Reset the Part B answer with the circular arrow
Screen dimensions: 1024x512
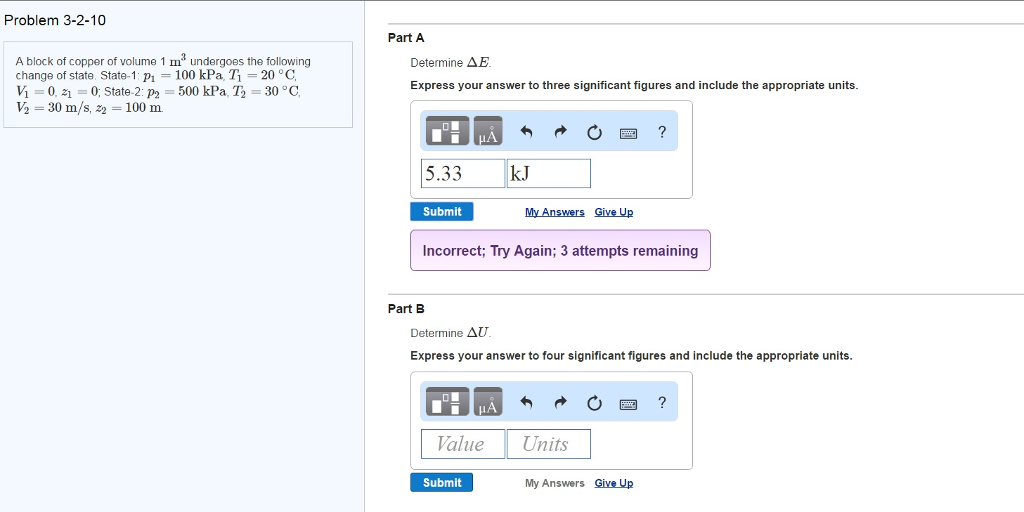594,403
